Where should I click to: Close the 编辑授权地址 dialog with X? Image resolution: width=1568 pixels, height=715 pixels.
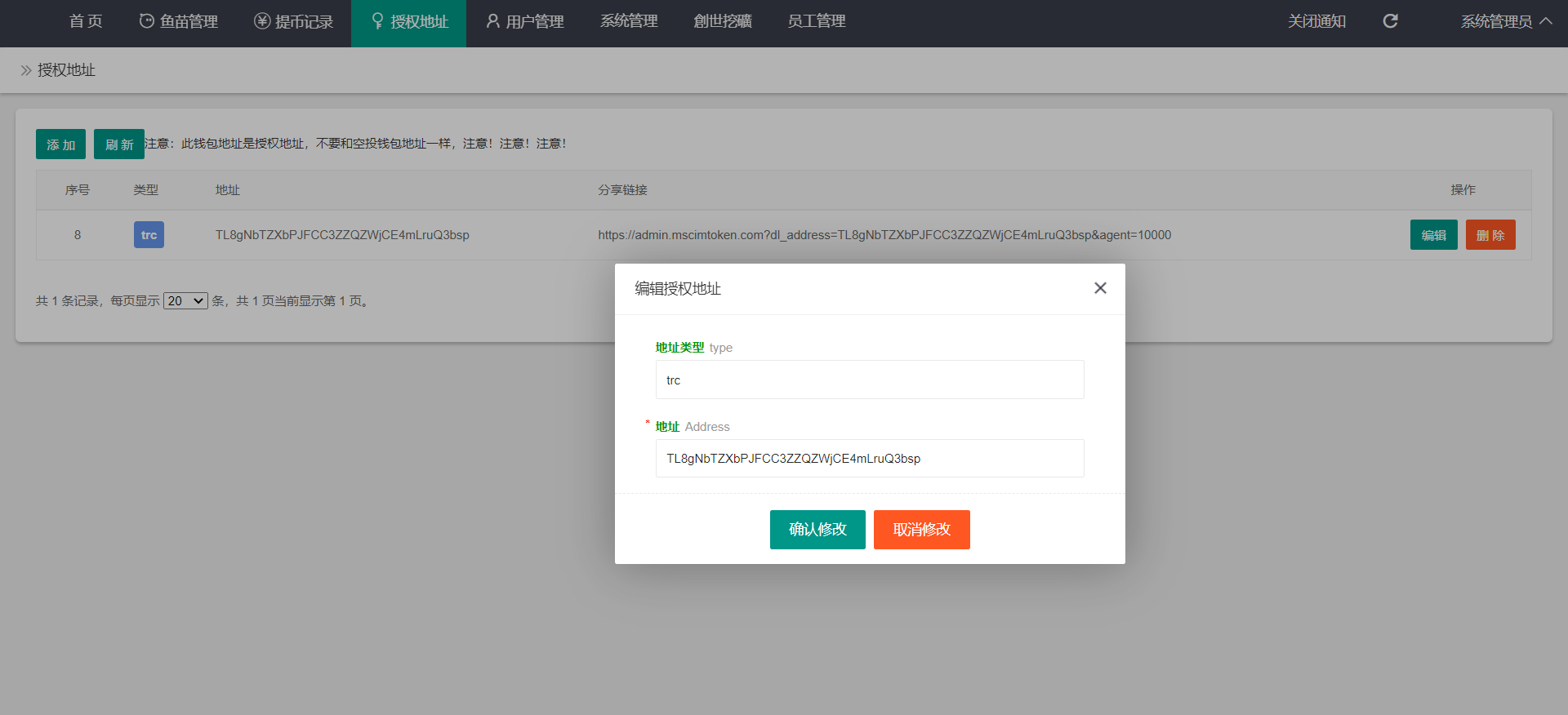coord(1100,288)
